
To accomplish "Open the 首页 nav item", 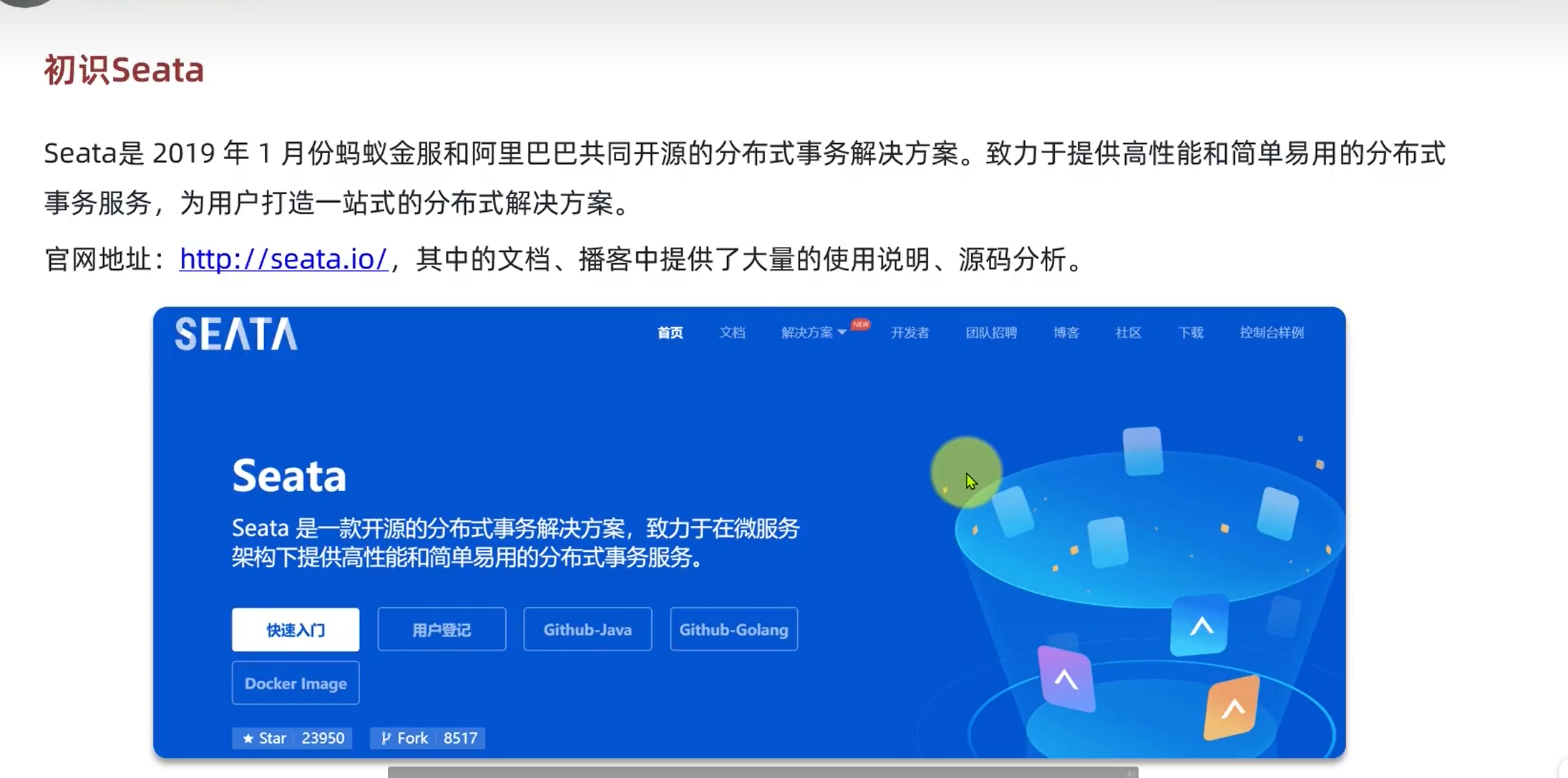I will click(670, 333).
